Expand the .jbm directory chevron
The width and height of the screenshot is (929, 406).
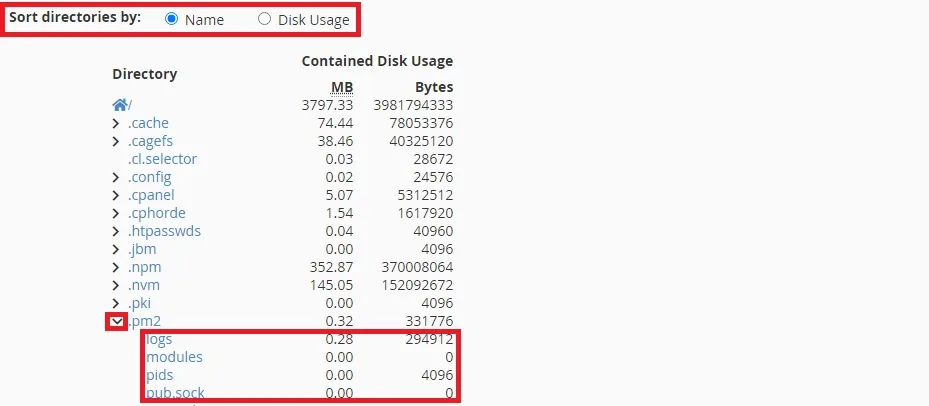click(x=117, y=249)
